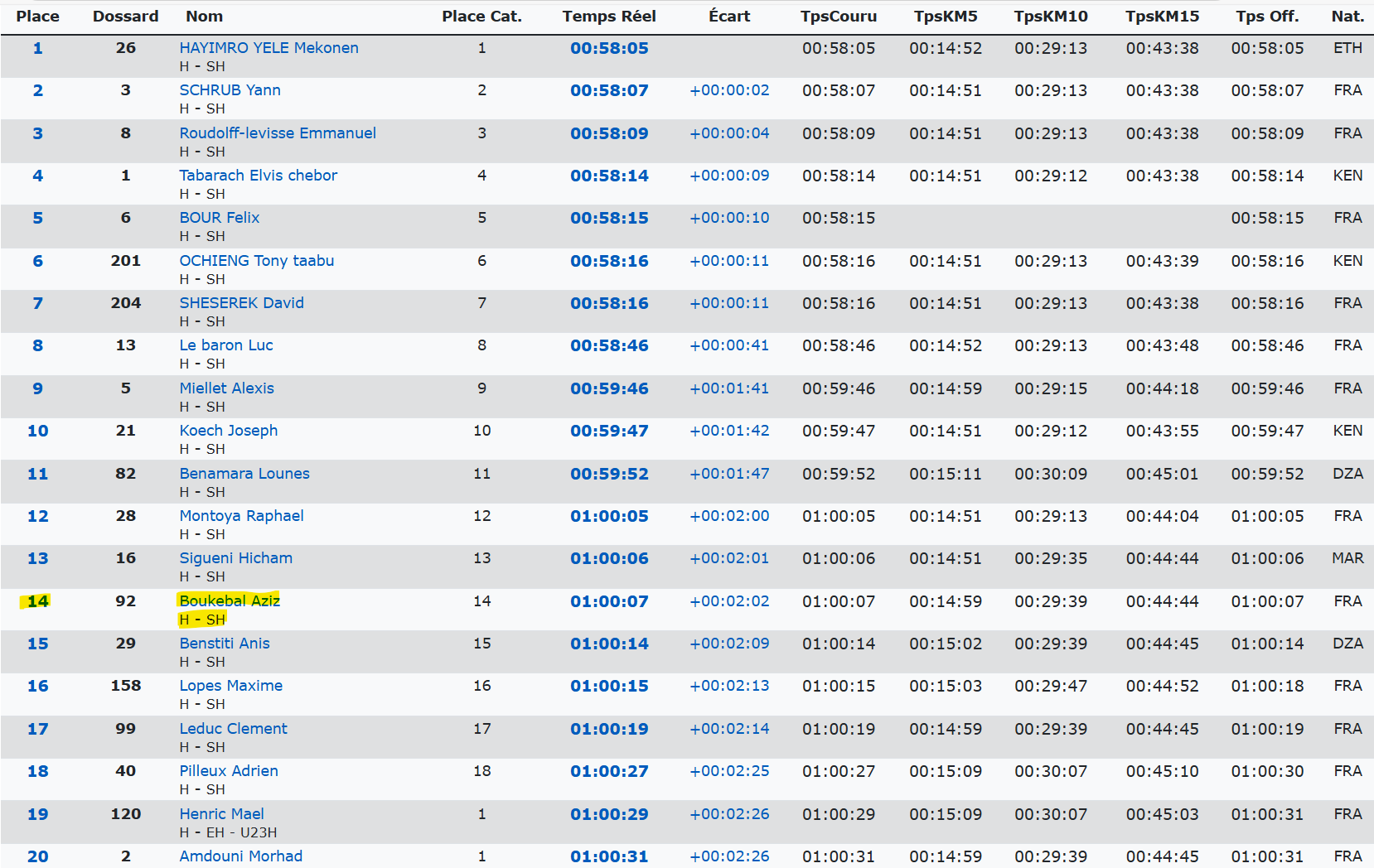This screenshot has height=868, width=1374.
Task: Click the highlighted Boukebal Aziz link
Action: click(x=229, y=600)
